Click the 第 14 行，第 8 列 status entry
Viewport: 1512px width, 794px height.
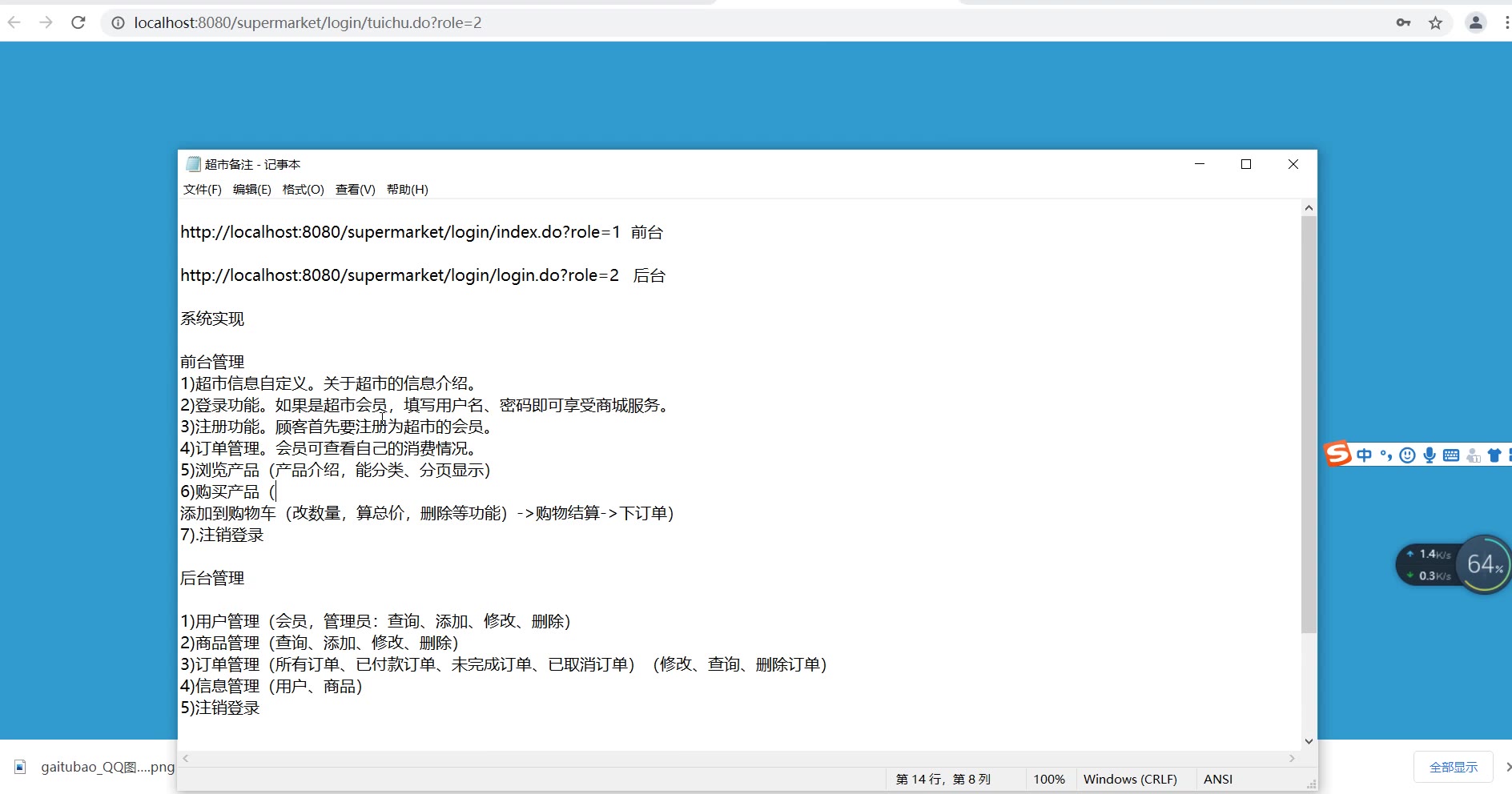coord(943,780)
